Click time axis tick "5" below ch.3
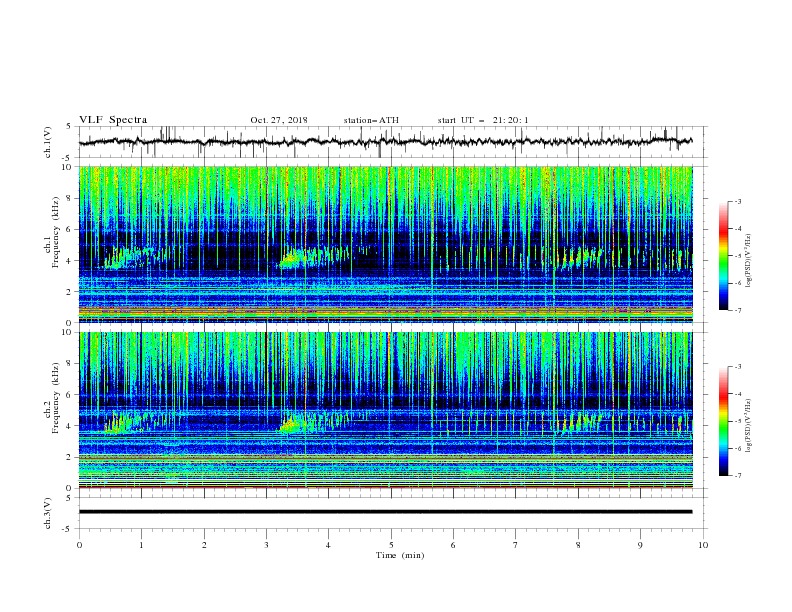Screen dimensions: 792x612 pos(391,545)
